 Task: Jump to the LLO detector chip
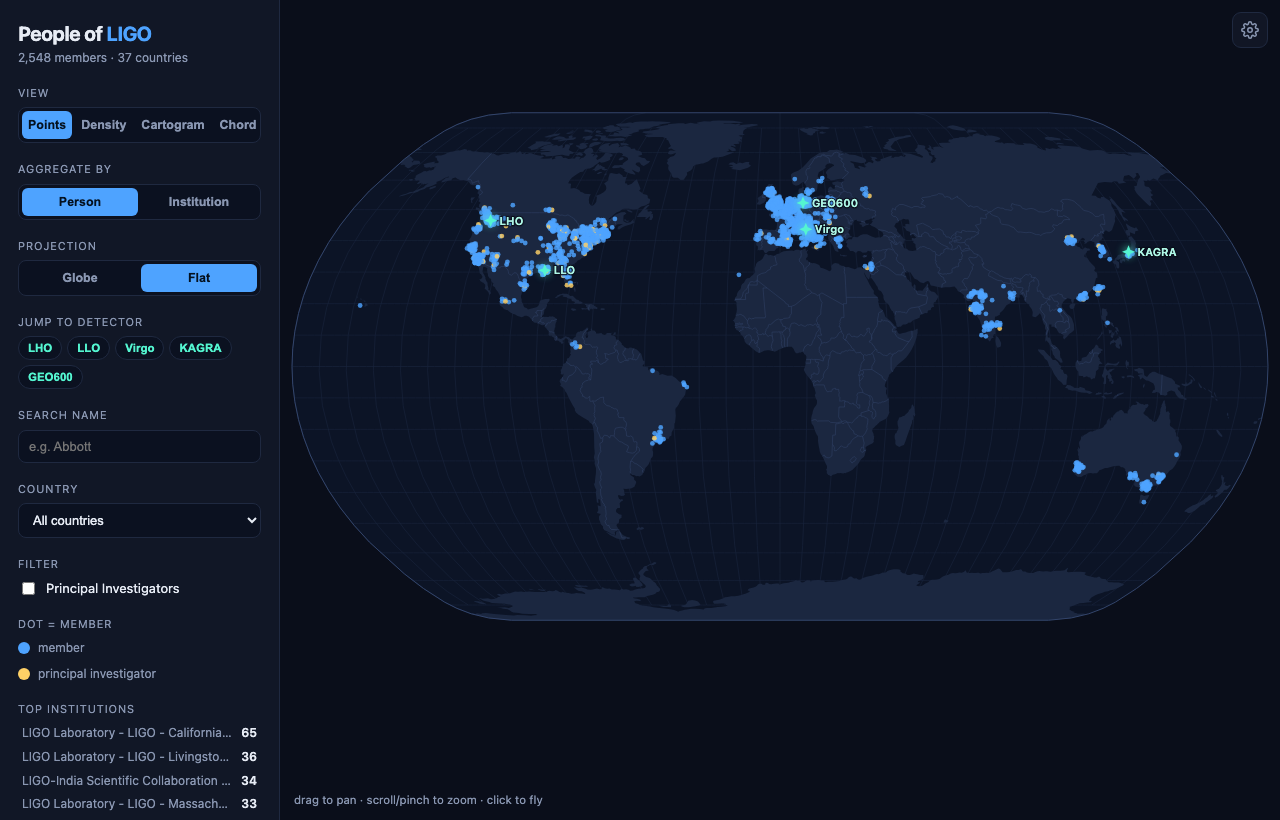(89, 348)
